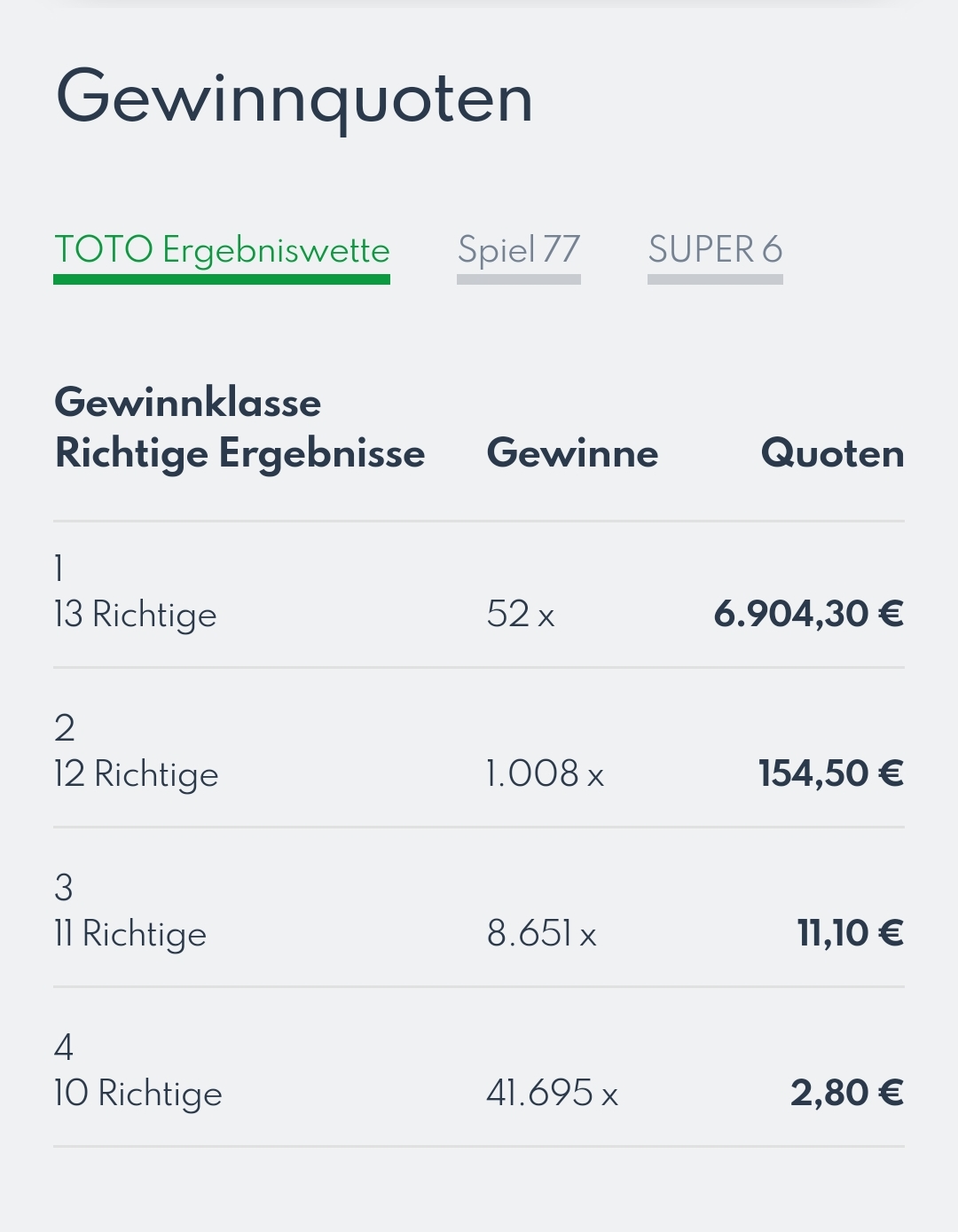Click the 41.695 x winners count

coord(552,1093)
